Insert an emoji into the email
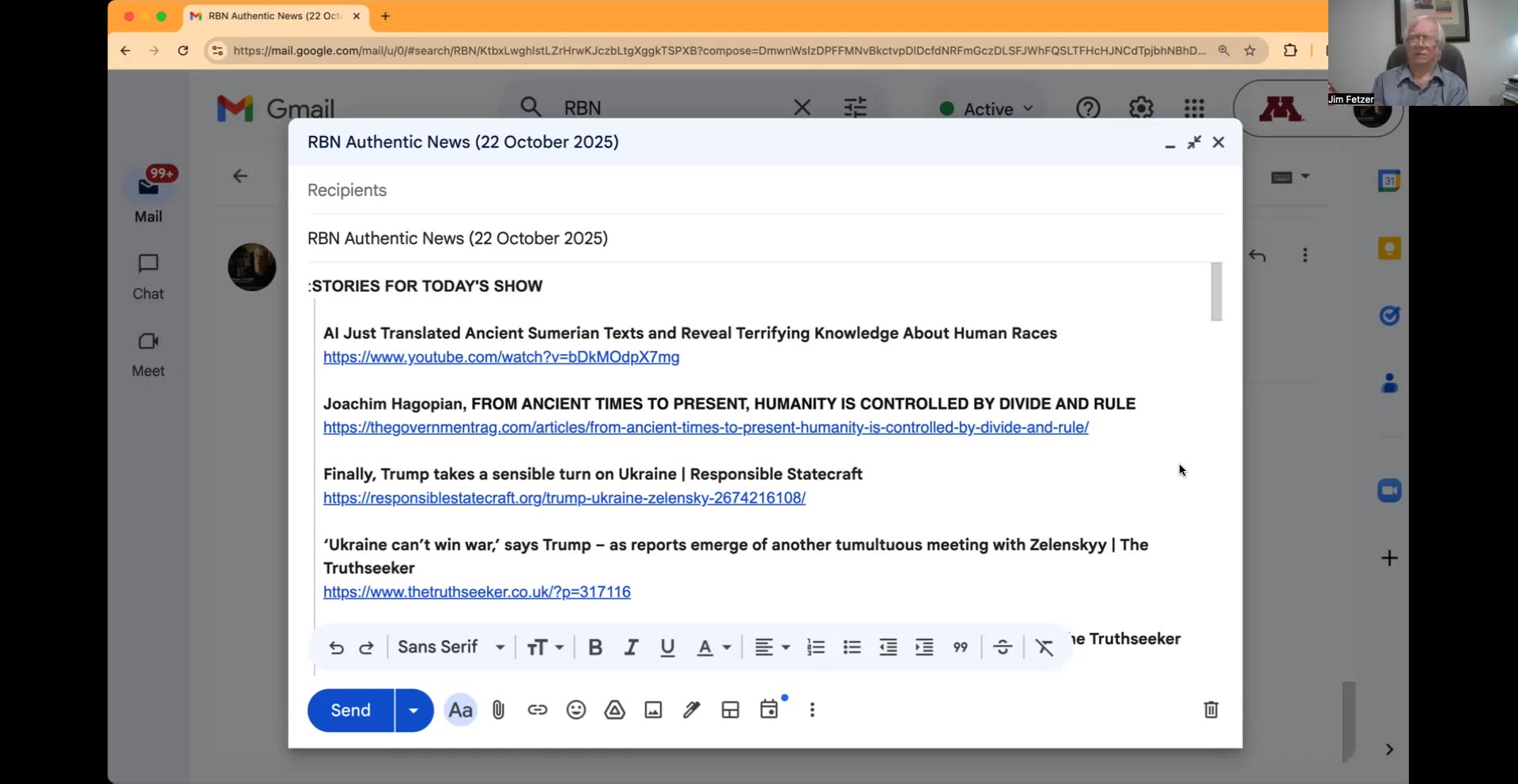 click(x=576, y=710)
